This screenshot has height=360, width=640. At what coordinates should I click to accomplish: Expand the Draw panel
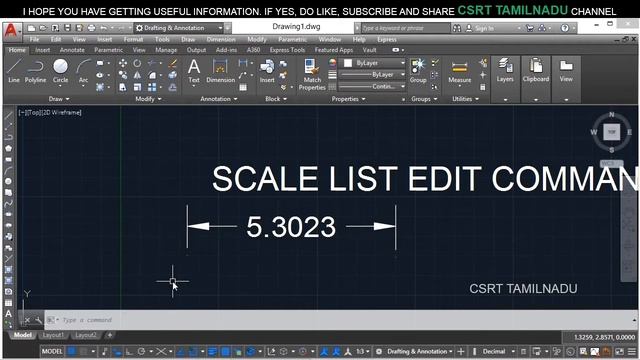(x=59, y=99)
